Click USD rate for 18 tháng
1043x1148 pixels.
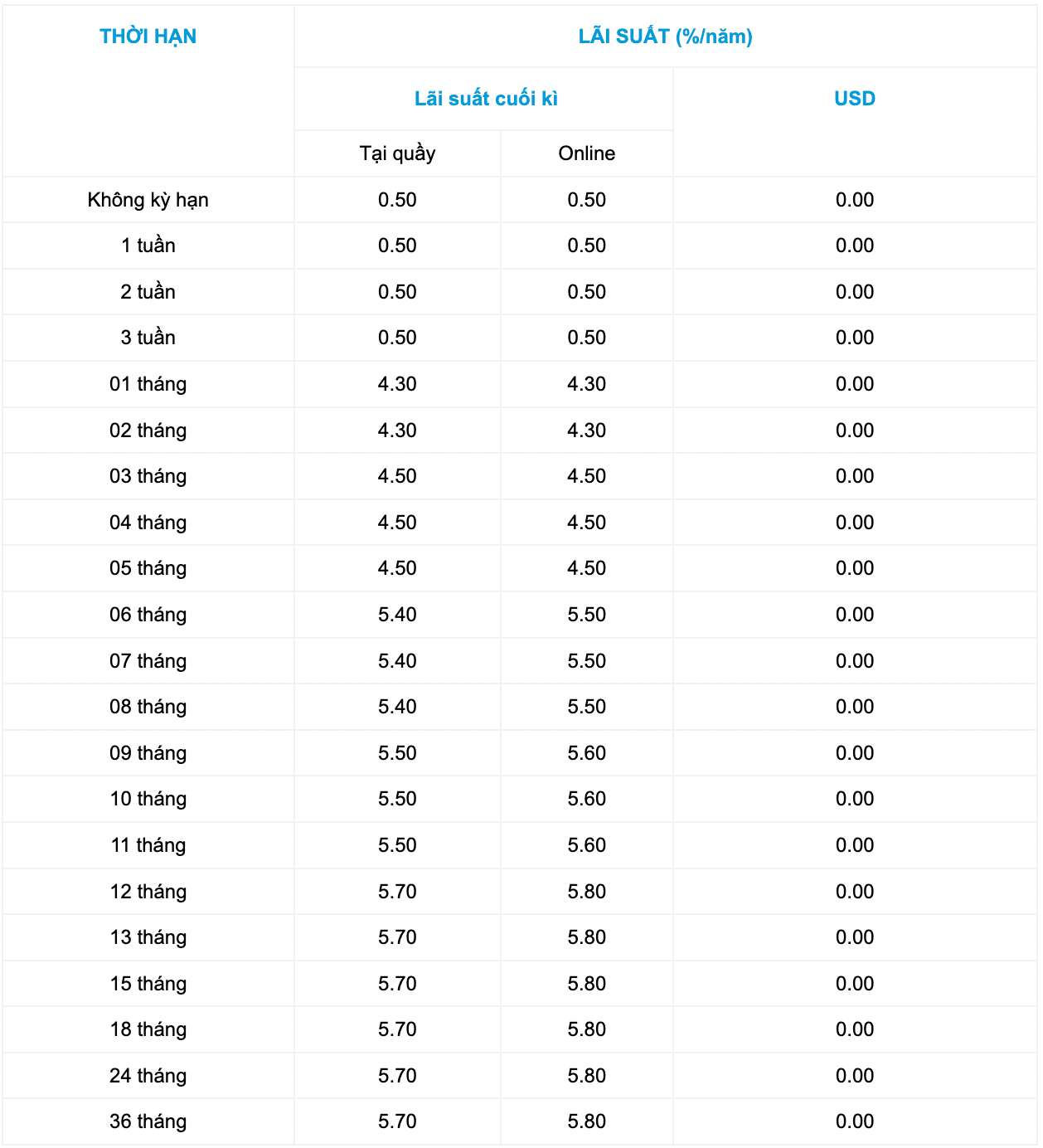coord(854,1029)
